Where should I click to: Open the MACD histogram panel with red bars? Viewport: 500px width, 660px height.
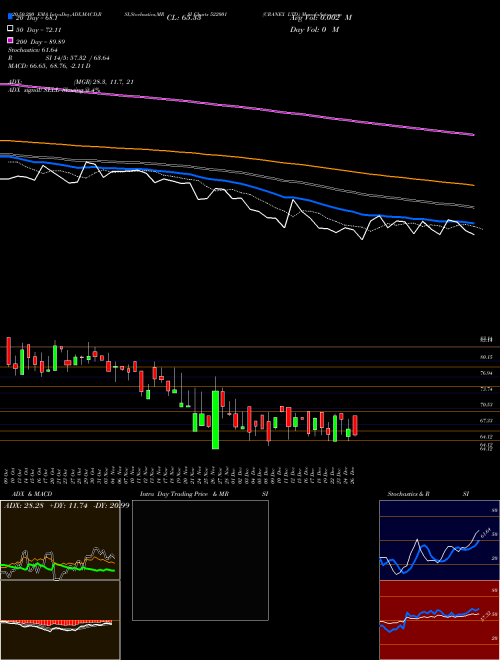pyautogui.click(x=60, y=620)
